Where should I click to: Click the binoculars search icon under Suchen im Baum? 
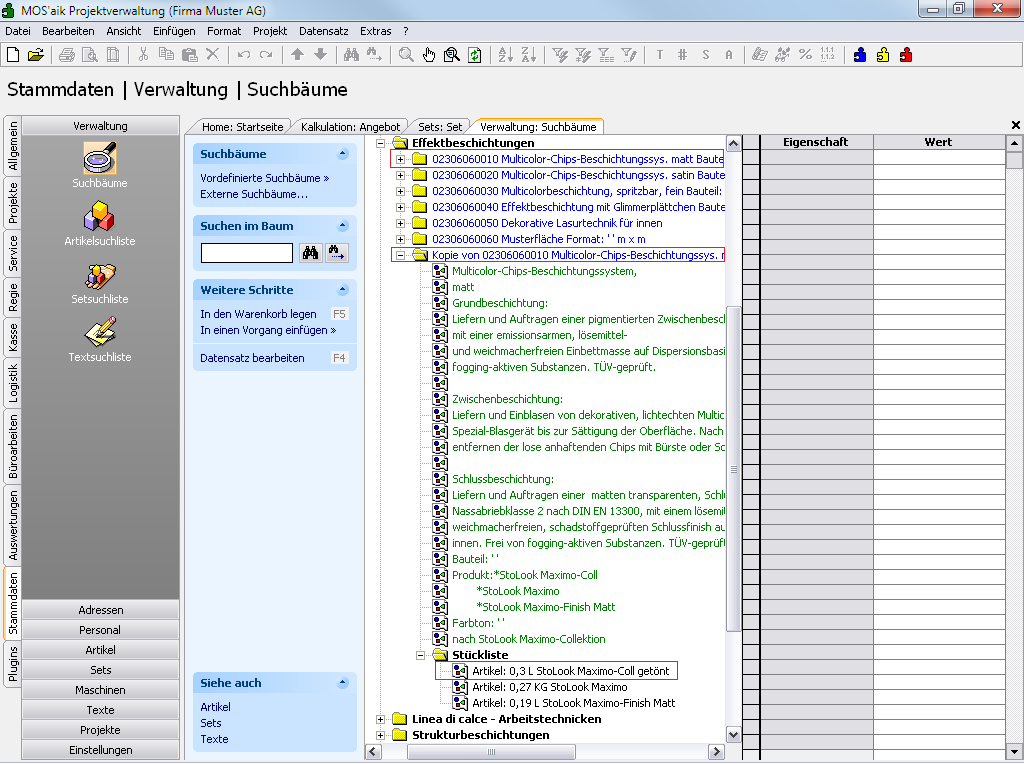point(310,253)
